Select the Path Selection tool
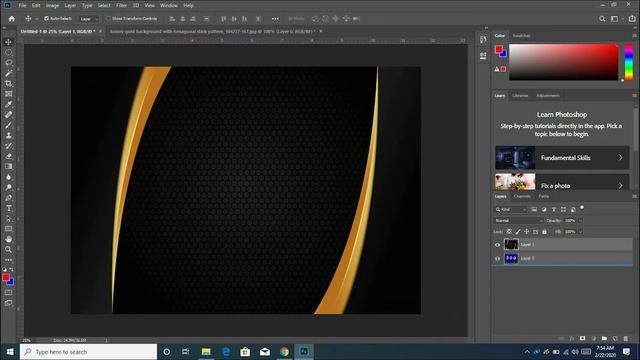 [9, 218]
